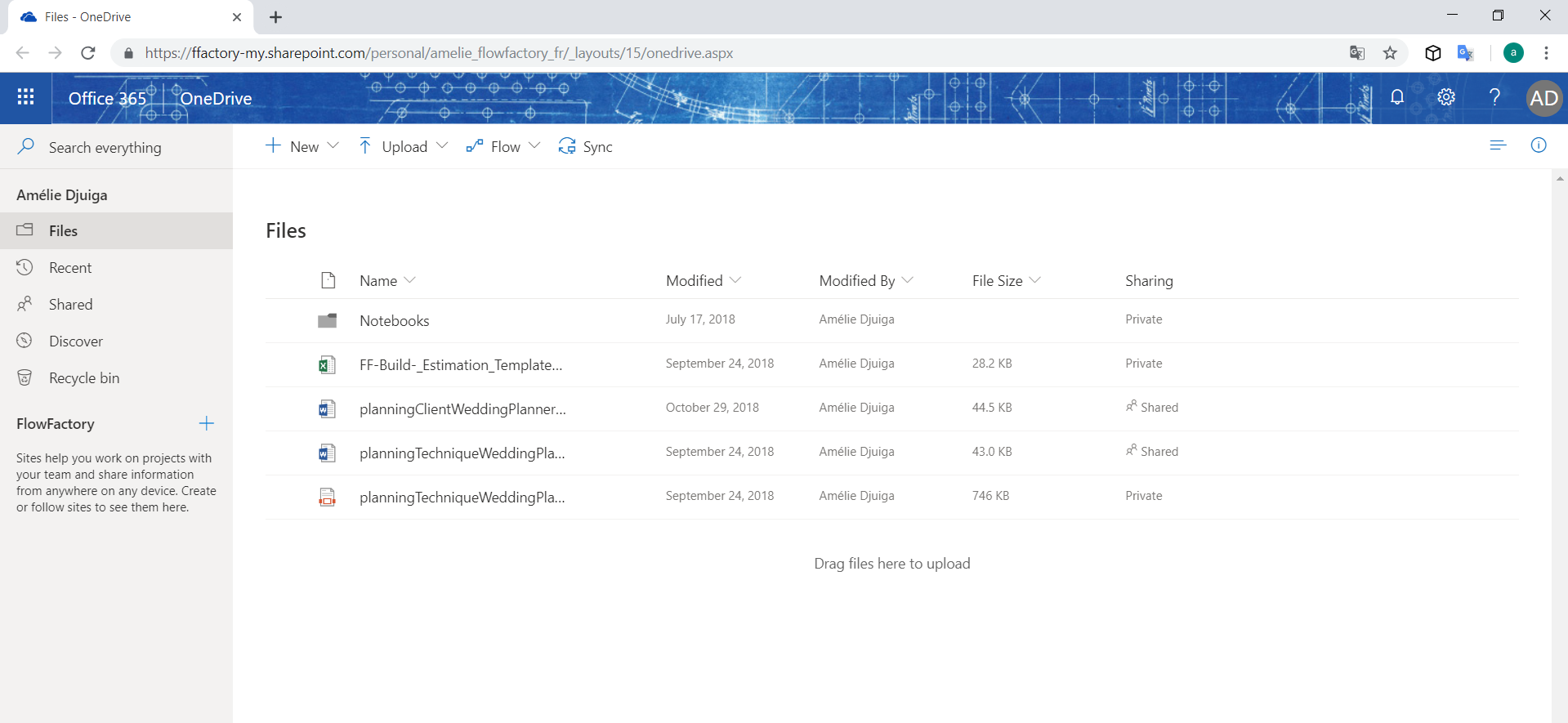Open the Recycle bin section

pyautogui.click(x=83, y=378)
